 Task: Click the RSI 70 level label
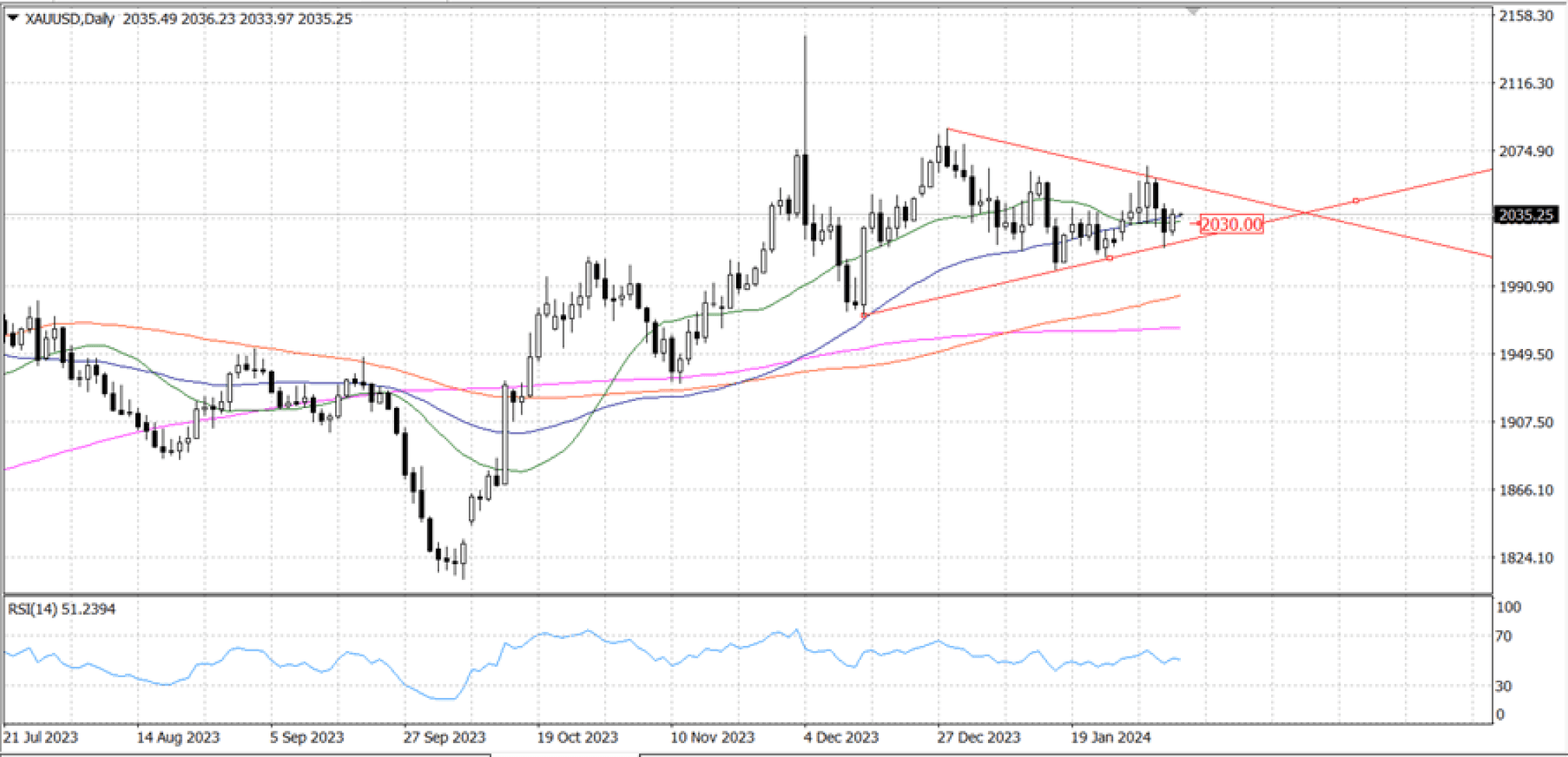point(1503,637)
